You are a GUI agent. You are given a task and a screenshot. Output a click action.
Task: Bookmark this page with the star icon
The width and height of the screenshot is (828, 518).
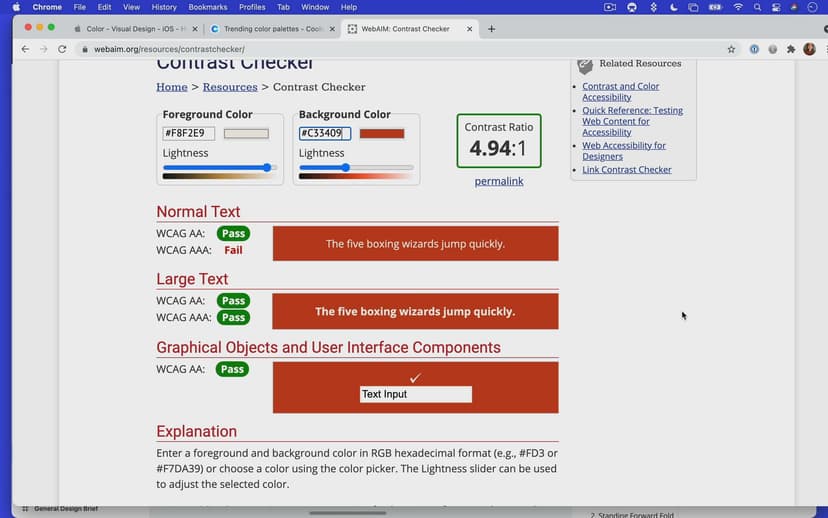tap(731, 49)
